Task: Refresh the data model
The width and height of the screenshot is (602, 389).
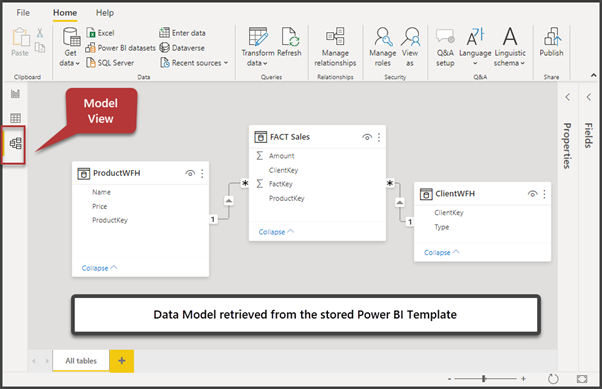Action: 289,42
